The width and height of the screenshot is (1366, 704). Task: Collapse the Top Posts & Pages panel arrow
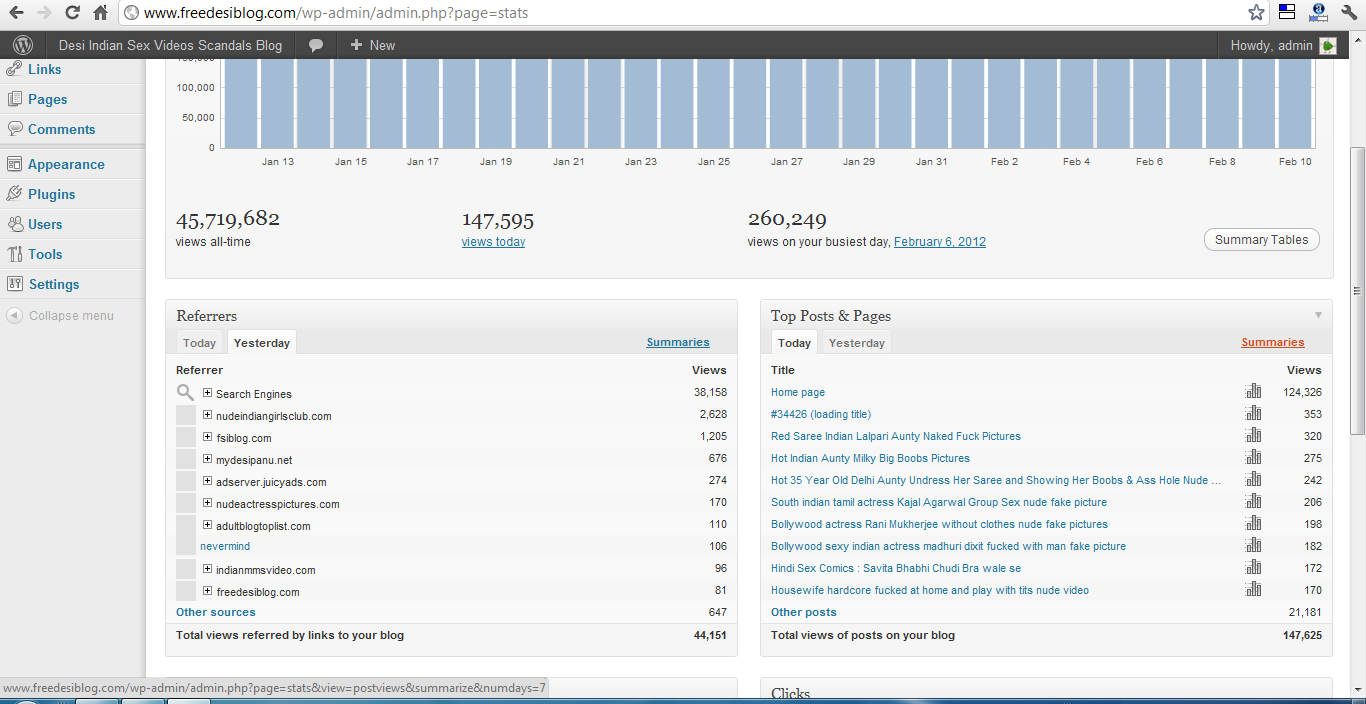1318,315
